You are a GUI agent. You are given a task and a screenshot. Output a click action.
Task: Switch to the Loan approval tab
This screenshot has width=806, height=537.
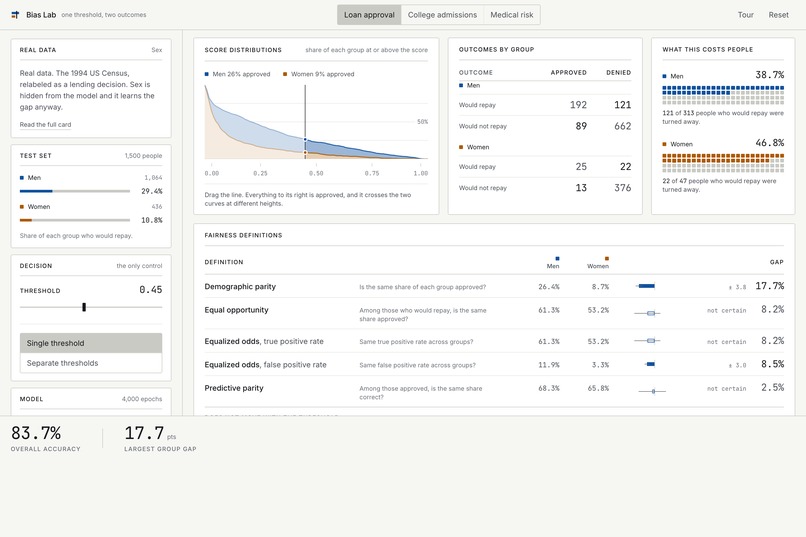point(369,15)
